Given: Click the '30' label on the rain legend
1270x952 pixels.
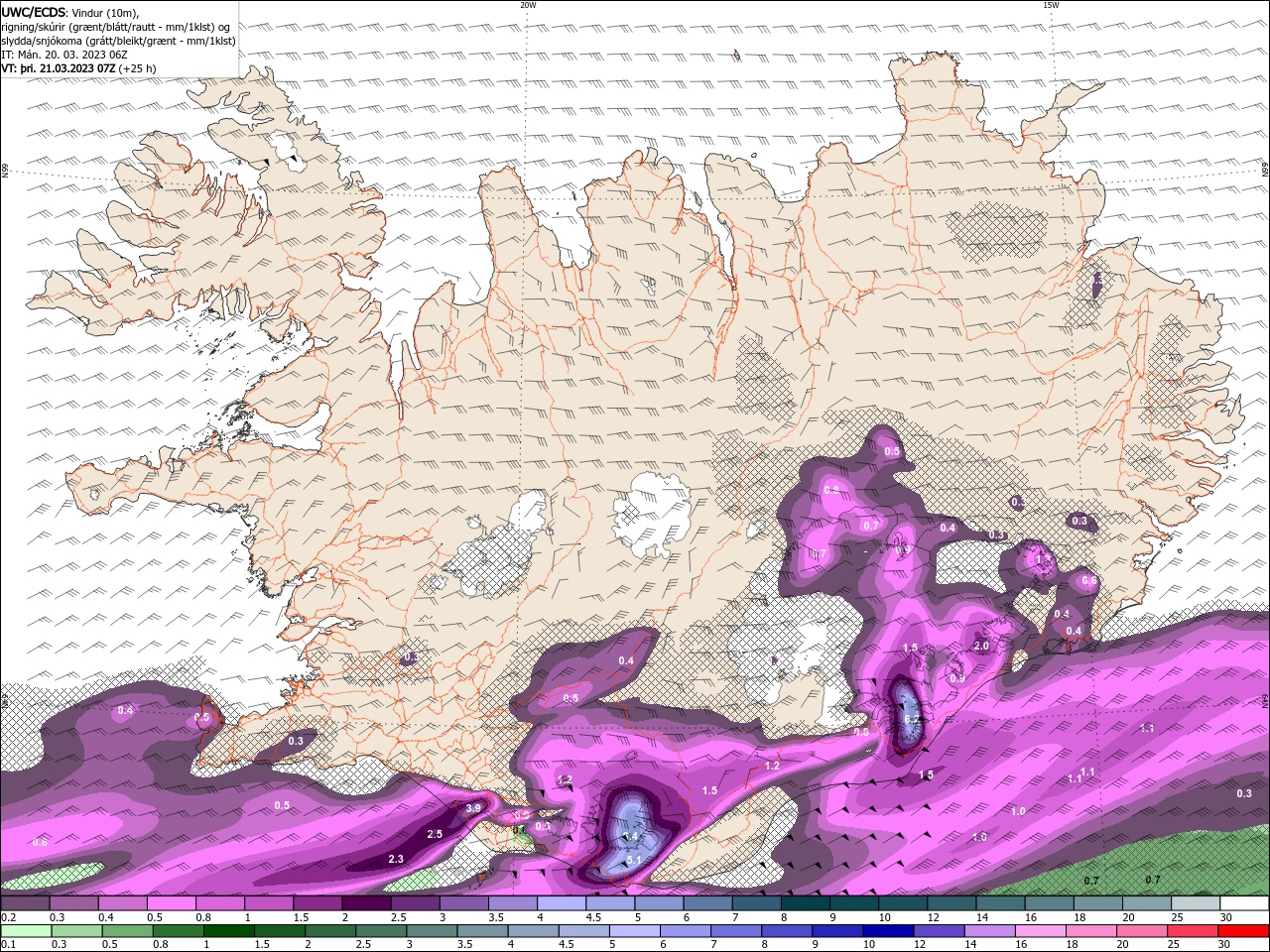Looking at the screenshot, I should click(x=1223, y=944).
